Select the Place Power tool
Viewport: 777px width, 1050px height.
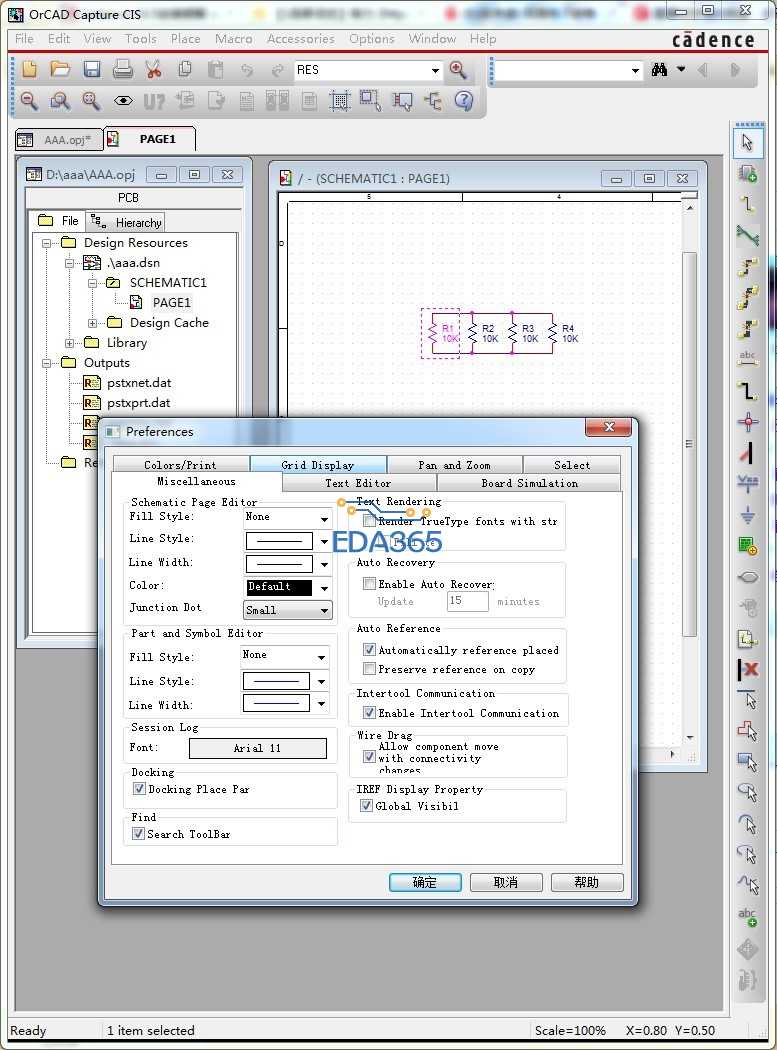[x=748, y=483]
